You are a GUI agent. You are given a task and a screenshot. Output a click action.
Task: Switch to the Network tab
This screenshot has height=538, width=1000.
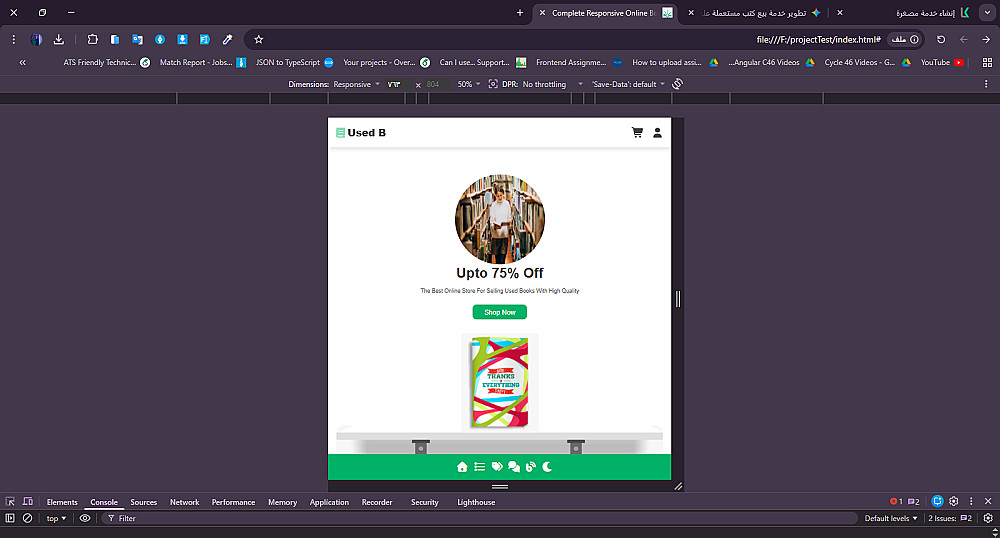pos(184,502)
